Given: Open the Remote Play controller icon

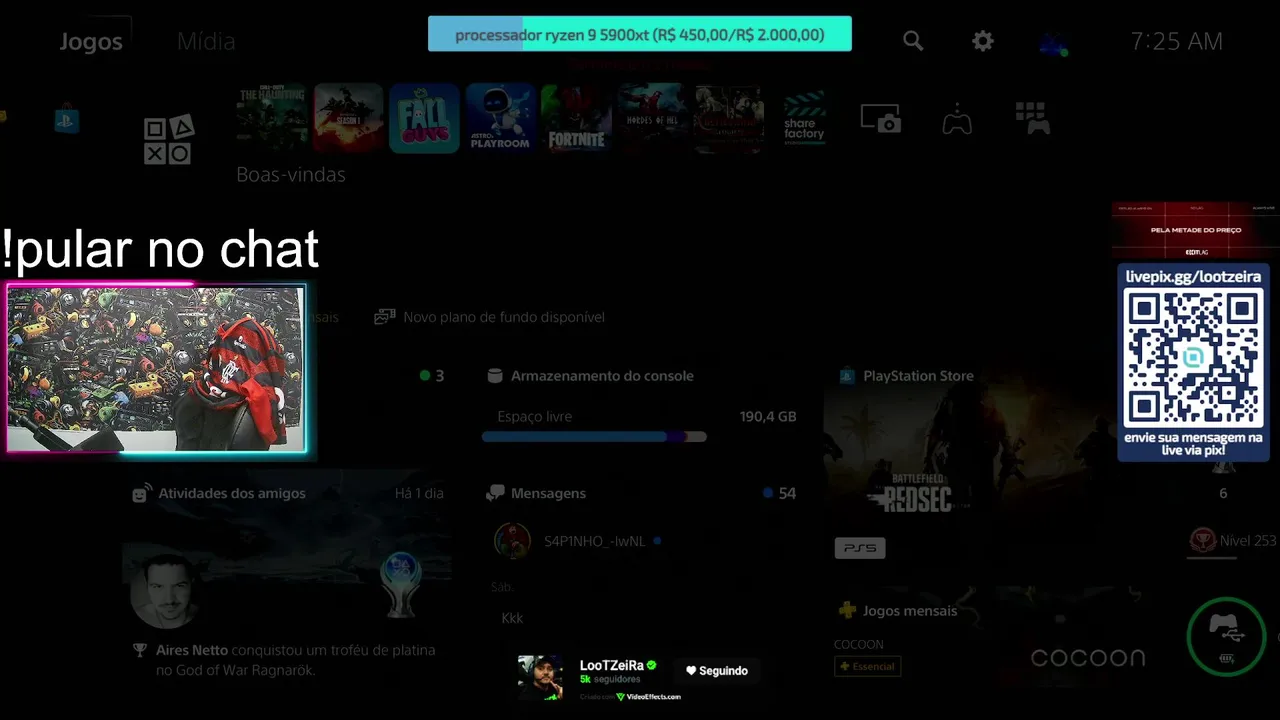Looking at the screenshot, I should click(x=957, y=119).
